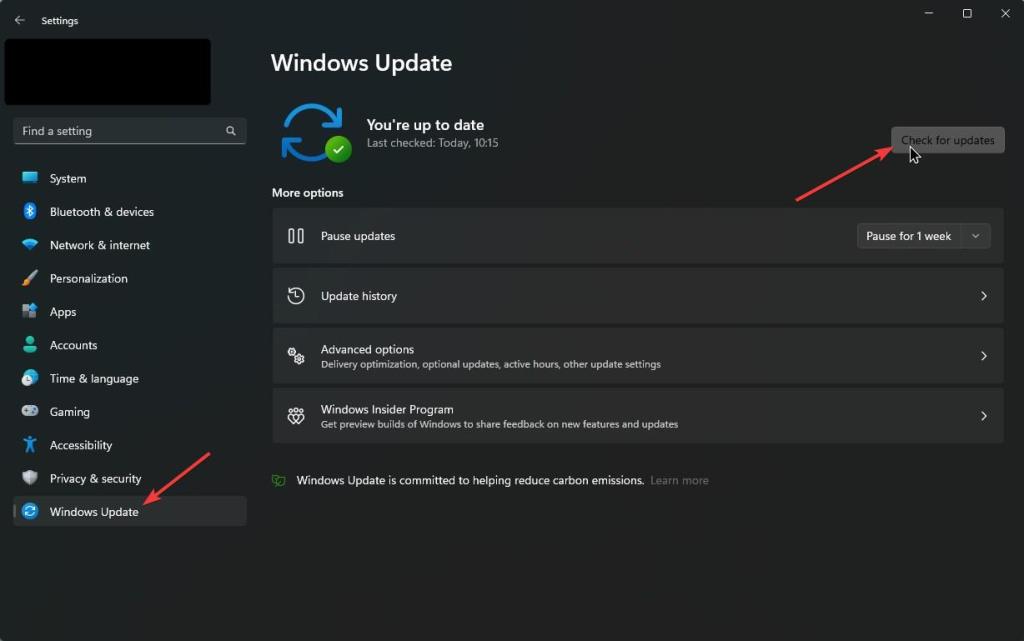1024x641 pixels.
Task: Click the back arrow in Settings header
Action: pyautogui.click(x=20, y=20)
